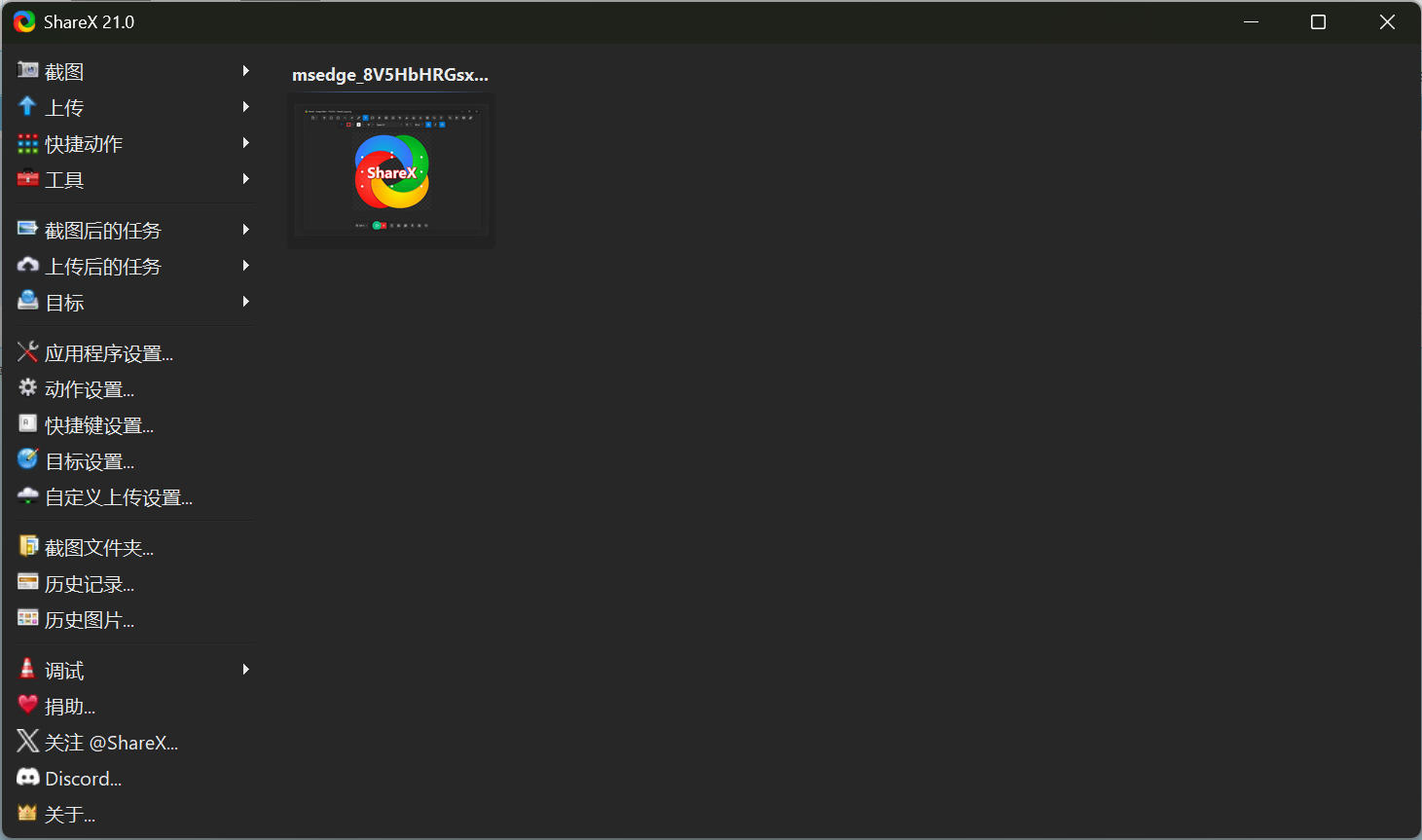Open 历史图片... window
Screen dimensions: 1422x840
134,619
